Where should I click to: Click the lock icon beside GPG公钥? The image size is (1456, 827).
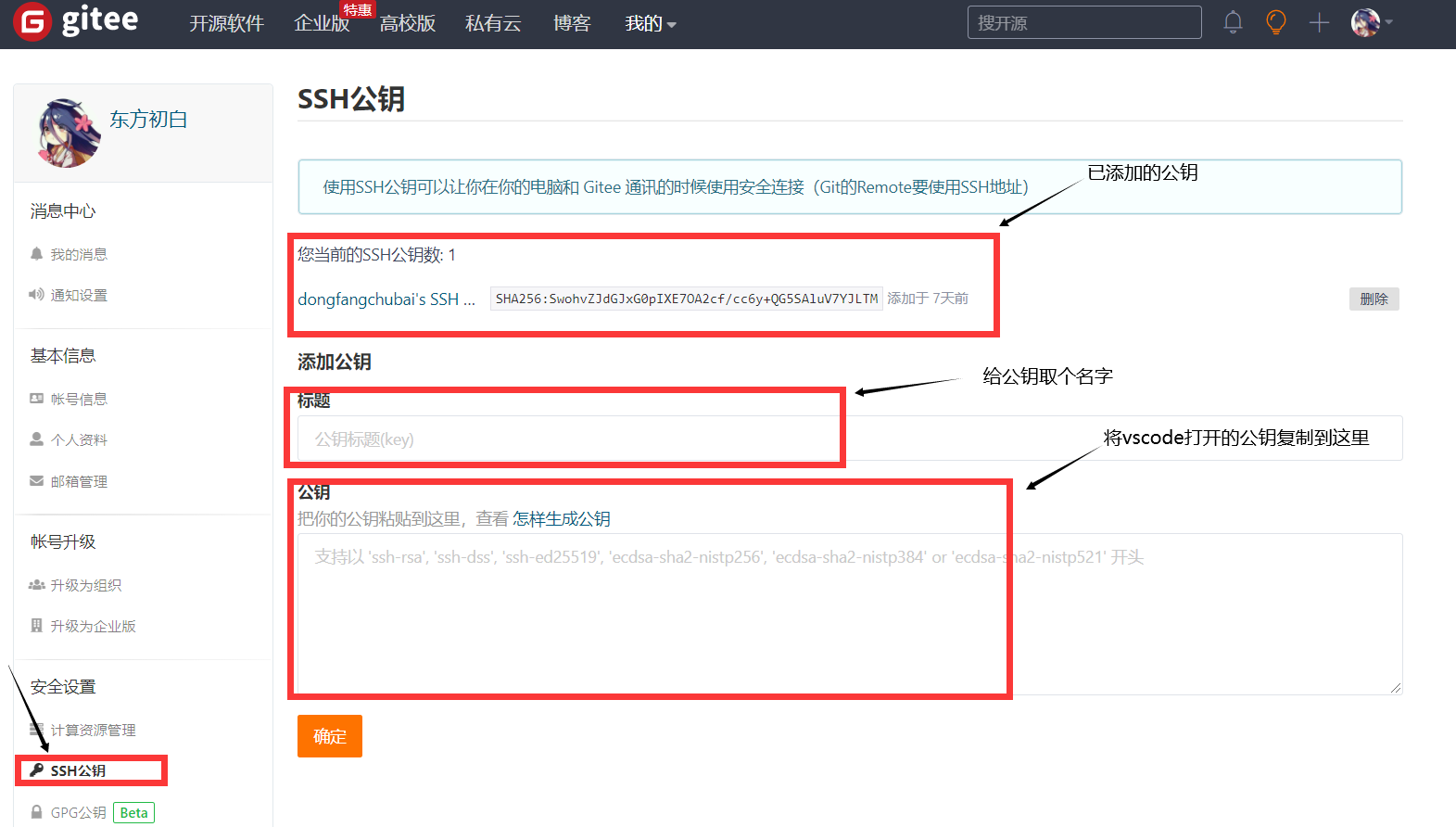pos(36,812)
